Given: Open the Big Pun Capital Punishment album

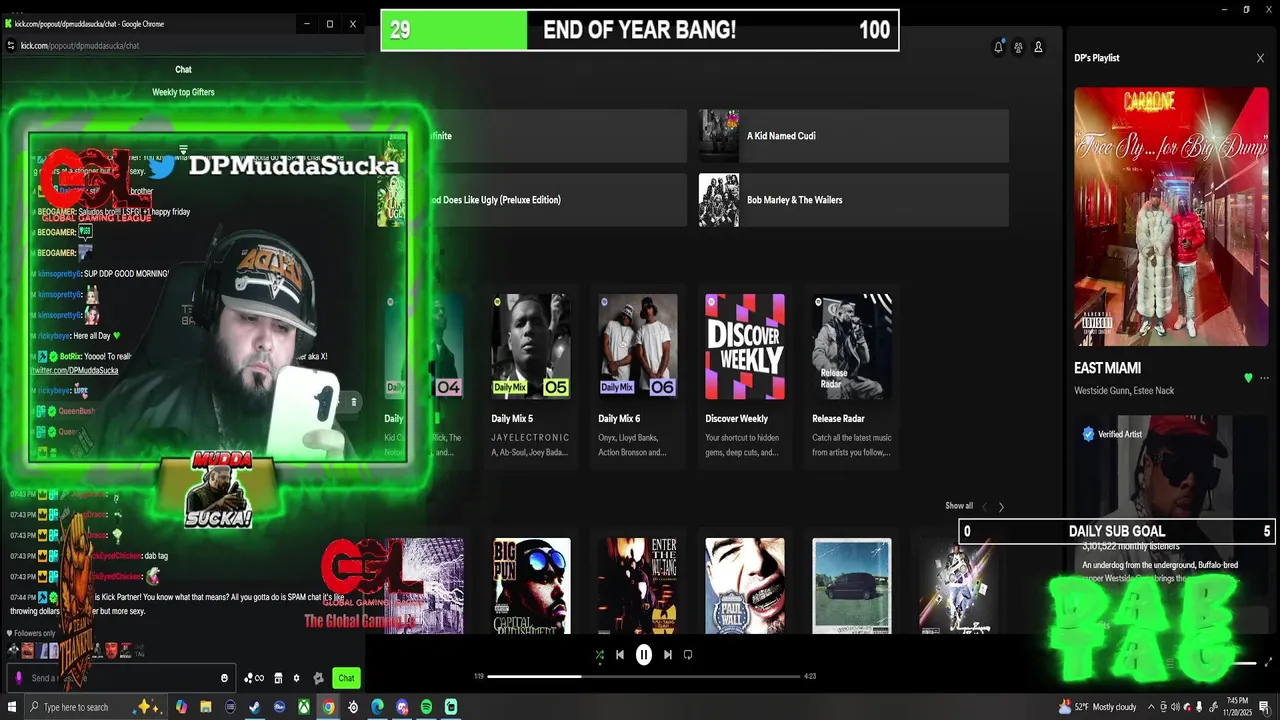Looking at the screenshot, I should [x=531, y=586].
